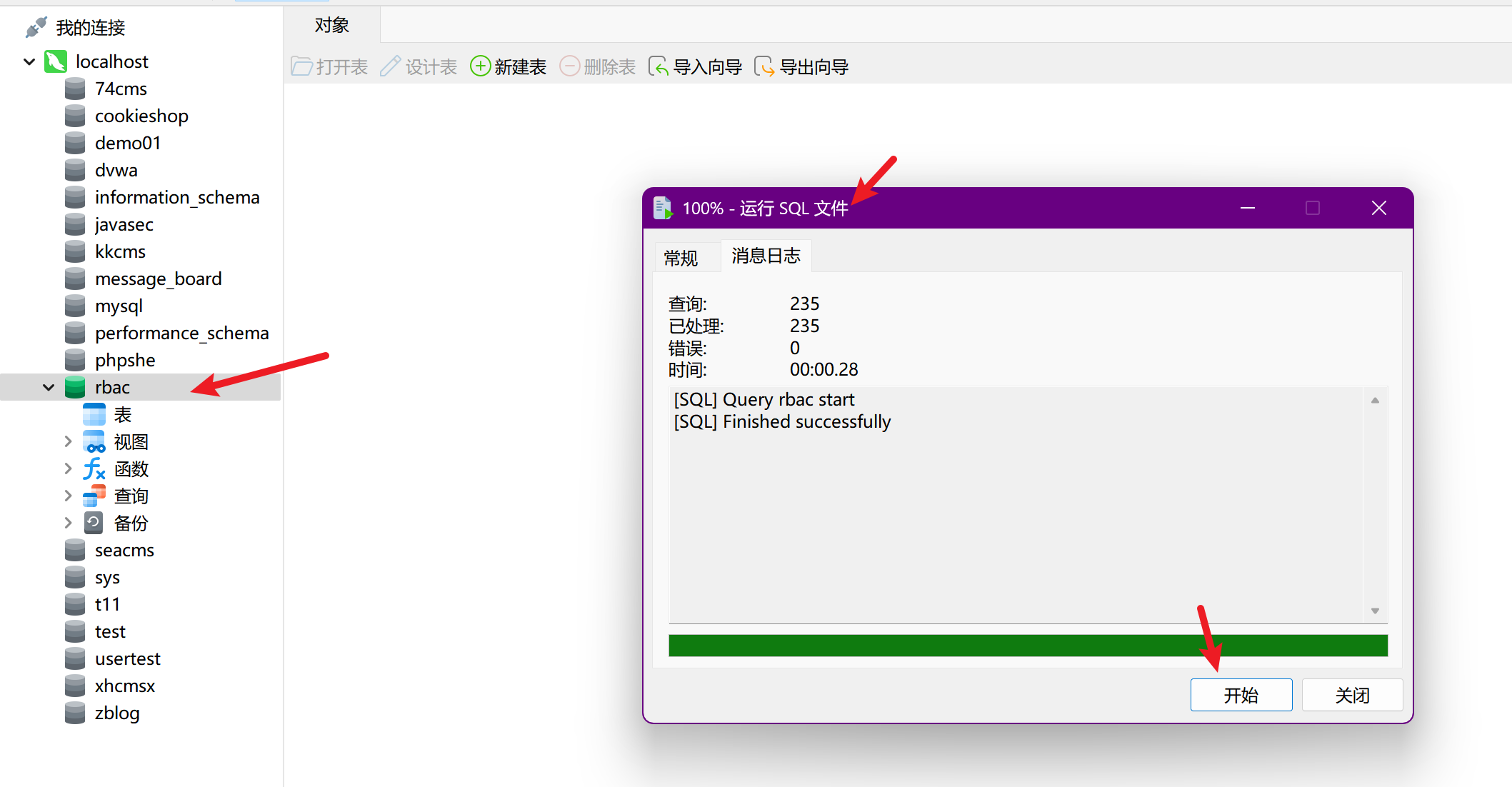The width and height of the screenshot is (1512, 787).
Task: Click the Tables icon under rbac
Action: pyautogui.click(x=94, y=414)
